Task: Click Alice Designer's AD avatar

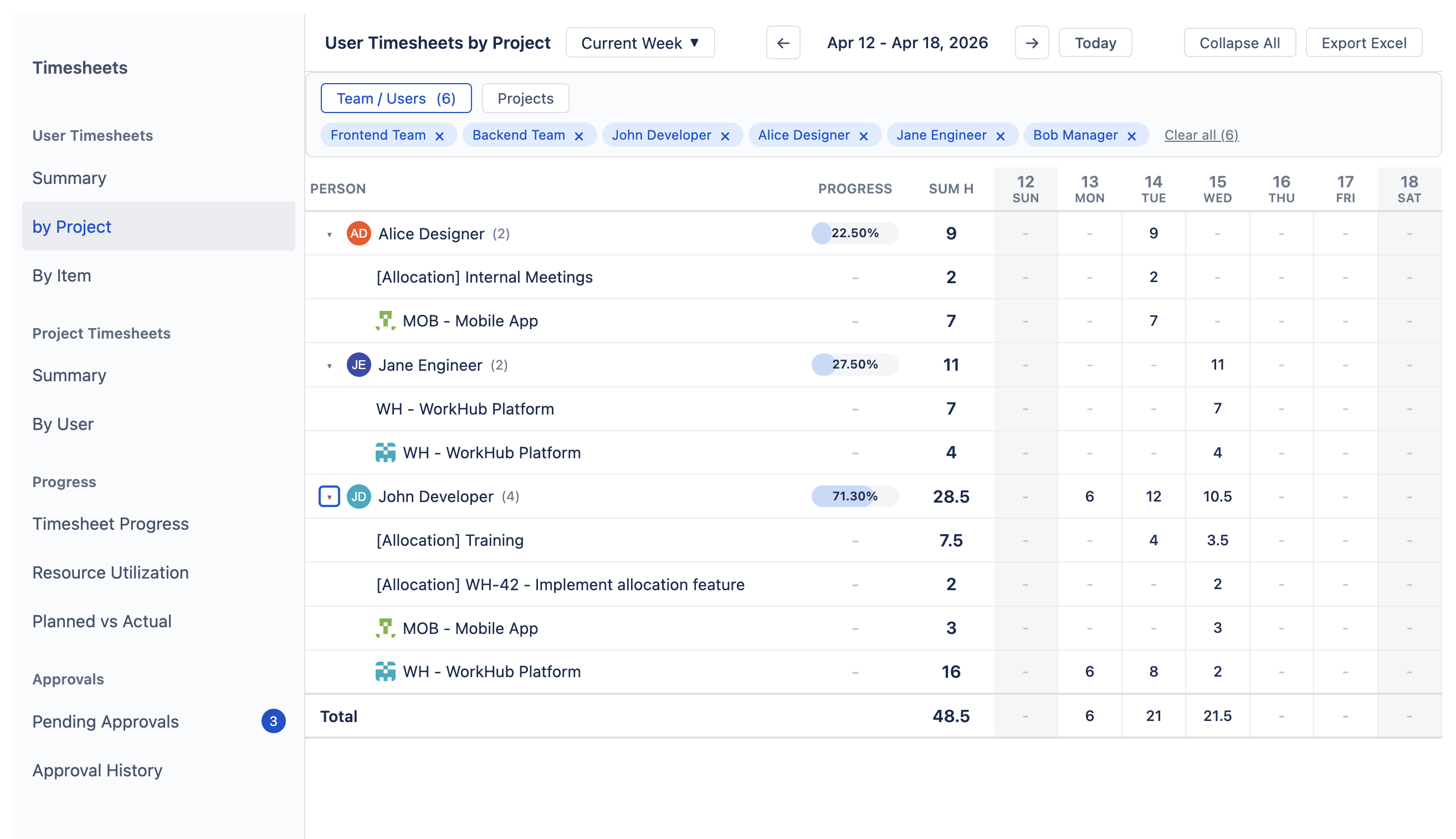Action: point(358,233)
